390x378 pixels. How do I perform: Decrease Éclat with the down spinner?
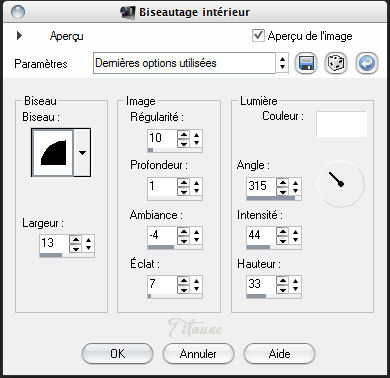coord(183,289)
